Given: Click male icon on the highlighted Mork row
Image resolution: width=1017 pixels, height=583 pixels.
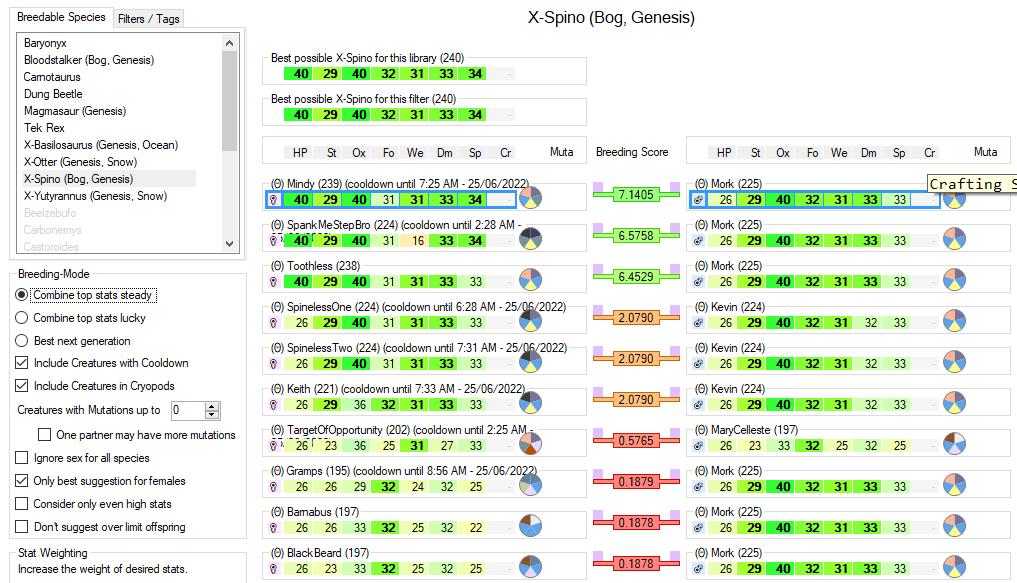Looking at the screenshot, I should 698,200.
